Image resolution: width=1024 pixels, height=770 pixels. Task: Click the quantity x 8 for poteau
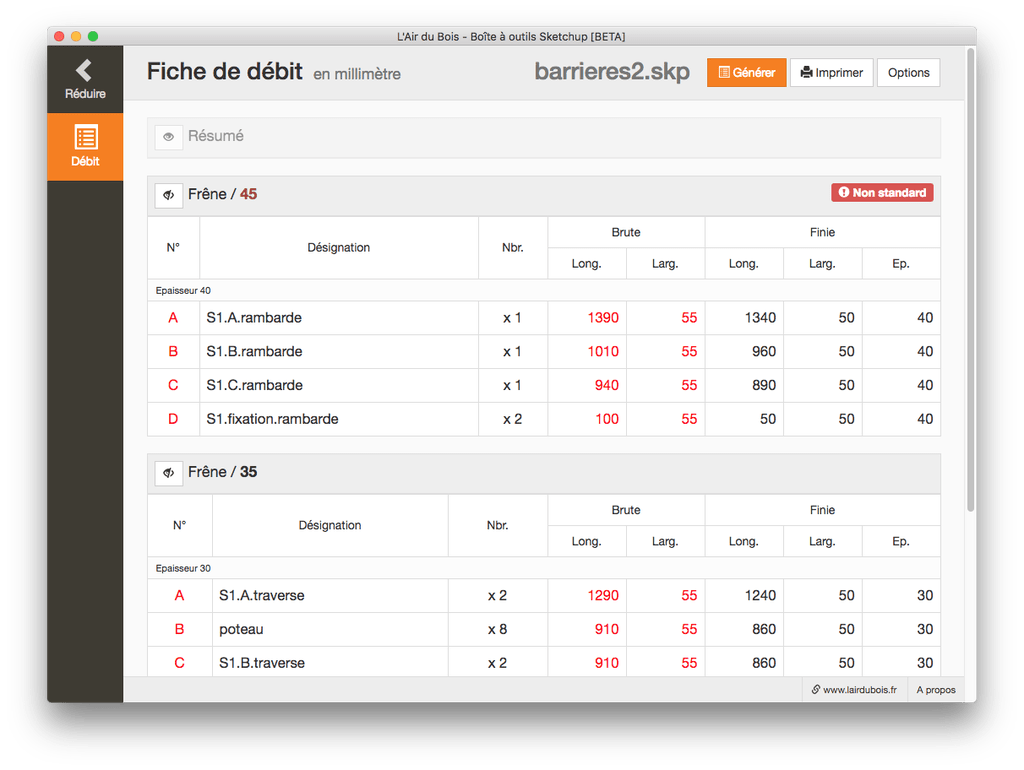pyautogui.click(x=498, y=629)
